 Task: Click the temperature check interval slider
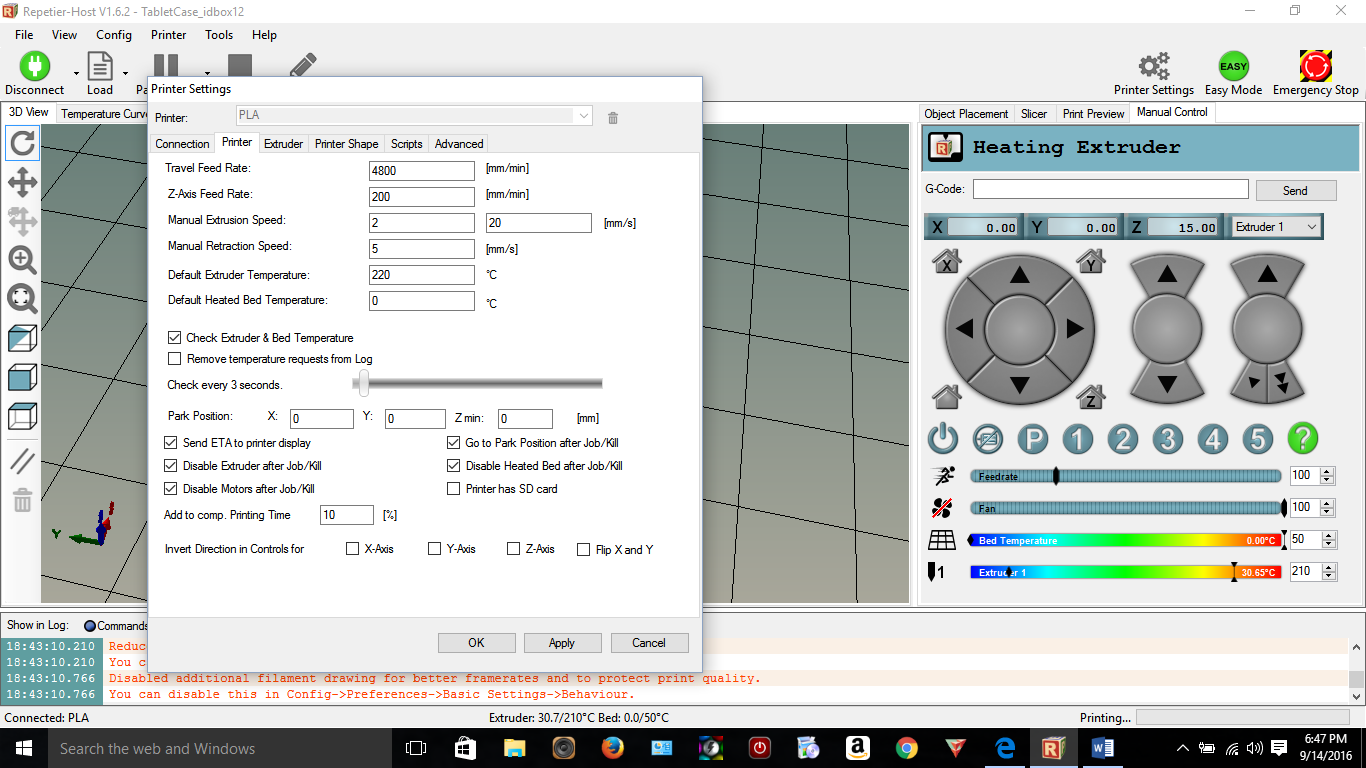(x=363, y=383)
